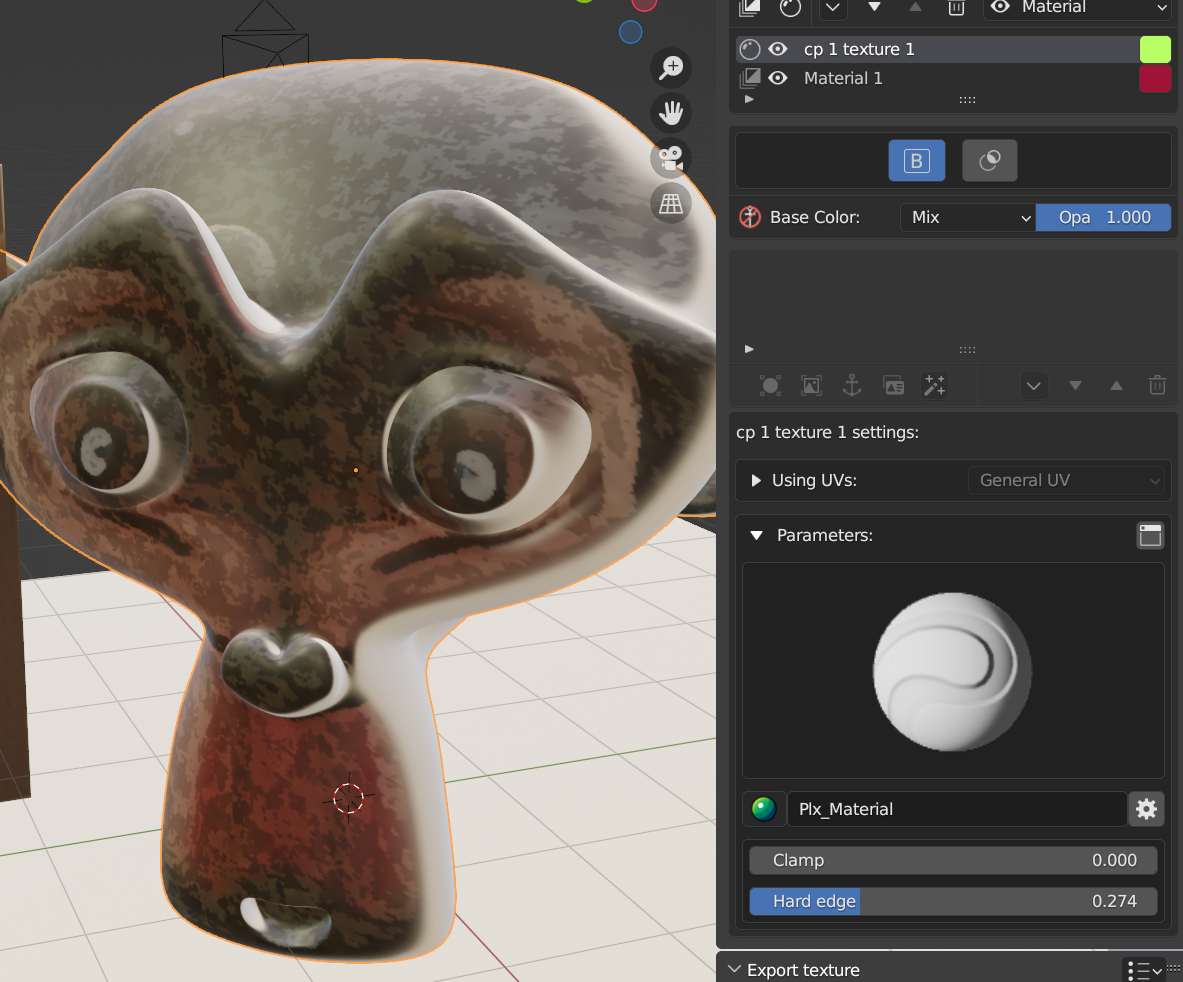This screenshot has width=1183, height=982.
Task: Collapse the Parameters section
Action: coord(756,535)
